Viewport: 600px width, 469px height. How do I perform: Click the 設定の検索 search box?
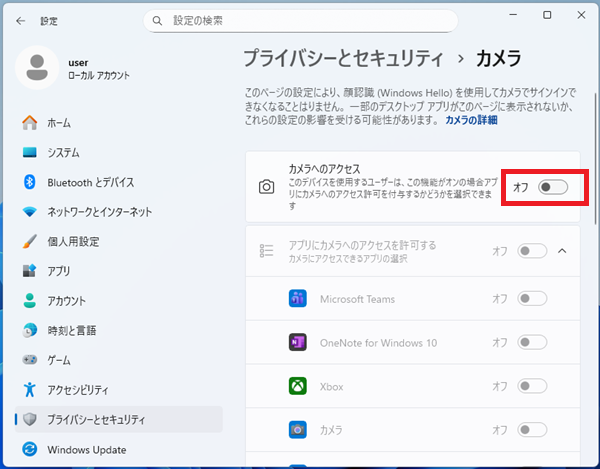point(300,21)
